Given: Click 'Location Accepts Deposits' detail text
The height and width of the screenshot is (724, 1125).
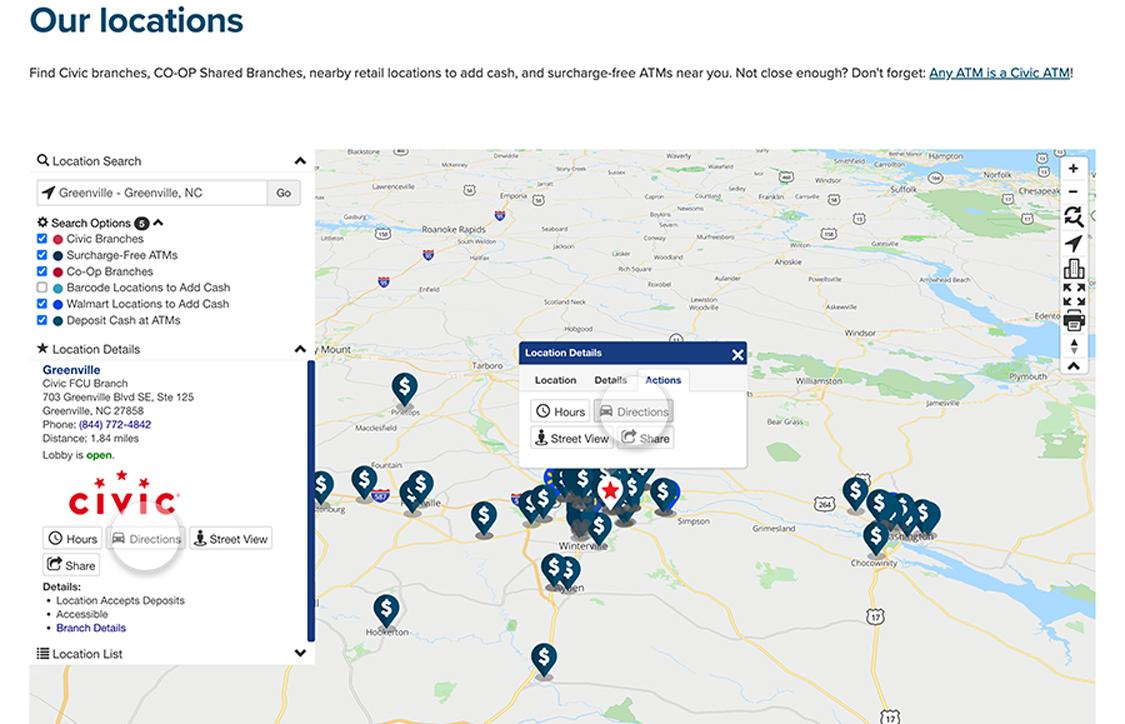Looking at the screenshot, I should (121, 600).
